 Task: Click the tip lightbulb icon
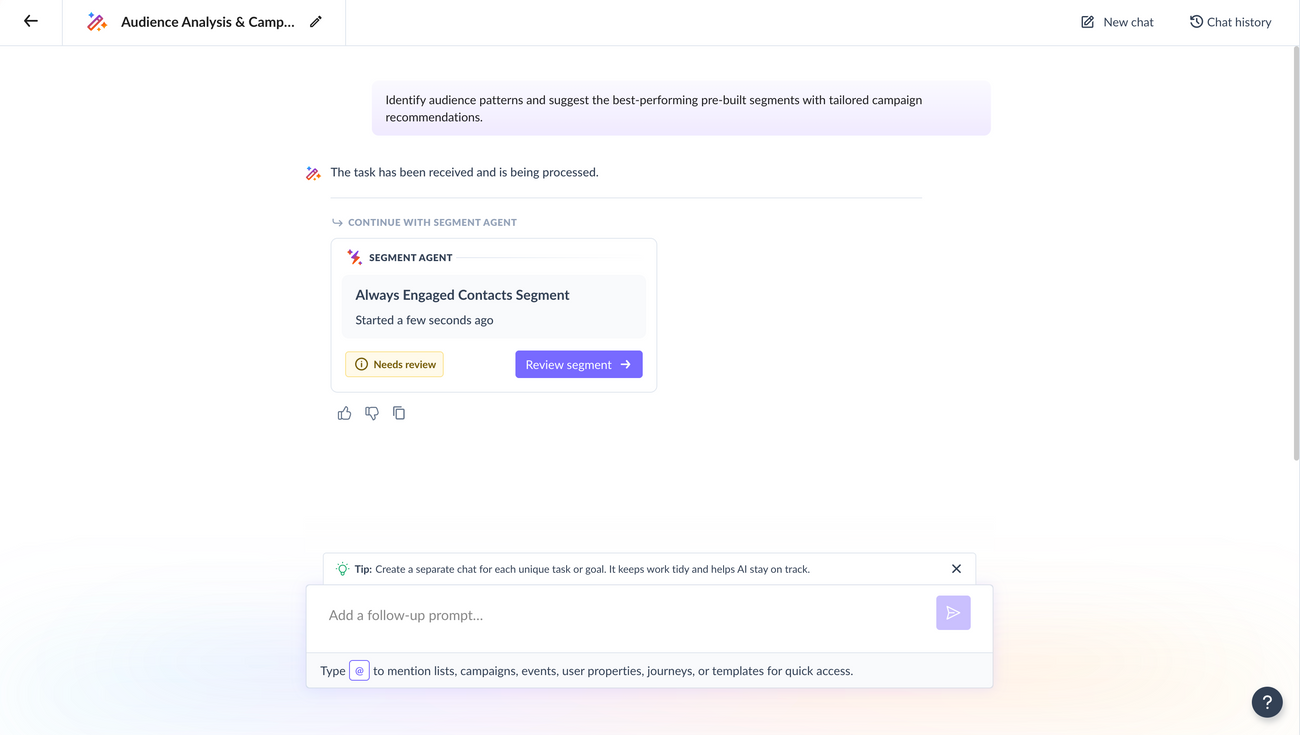(x=342, y=568)
